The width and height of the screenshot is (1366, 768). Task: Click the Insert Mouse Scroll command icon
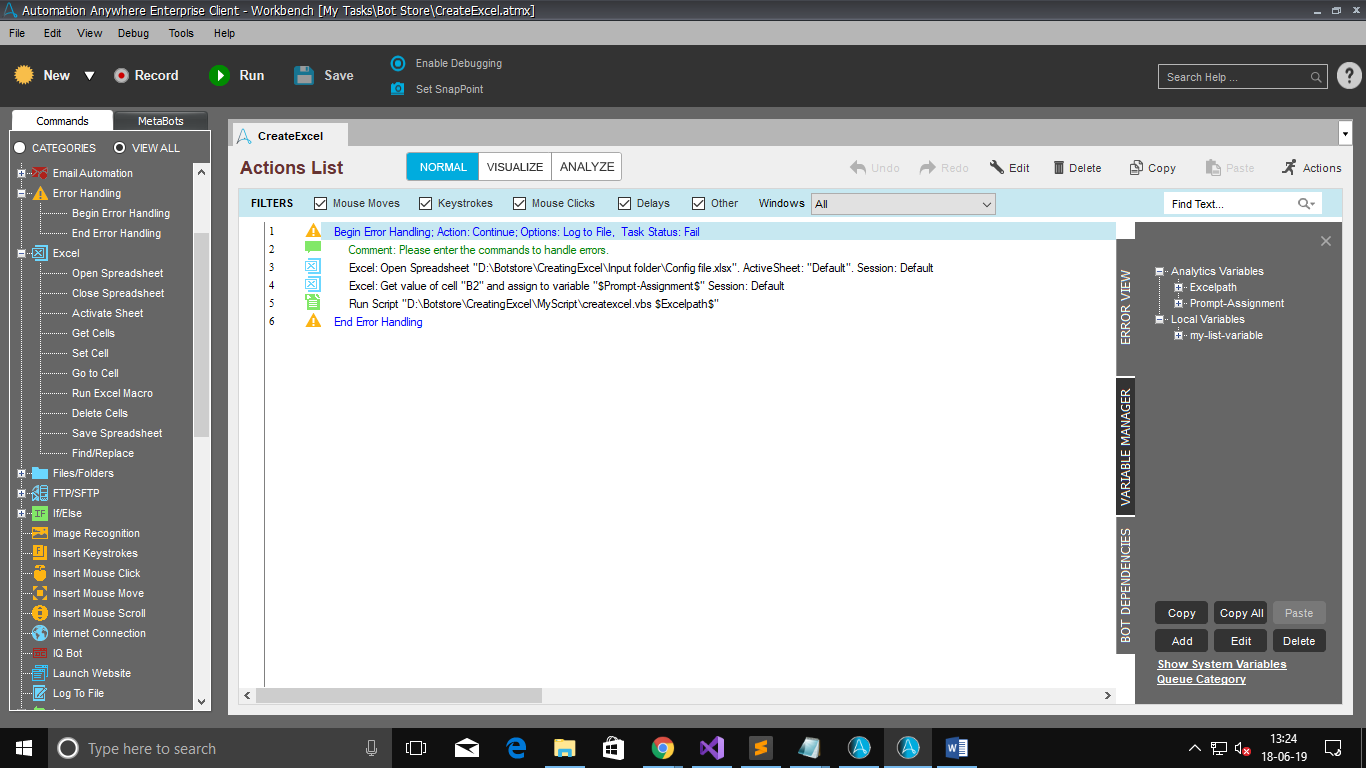click(40, 613)
